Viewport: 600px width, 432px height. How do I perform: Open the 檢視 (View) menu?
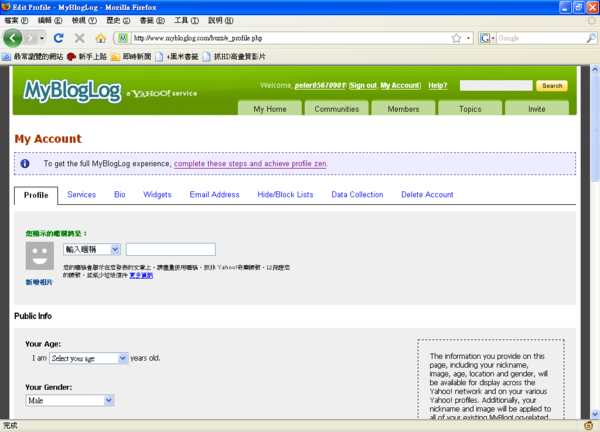(x=84, y=20)
